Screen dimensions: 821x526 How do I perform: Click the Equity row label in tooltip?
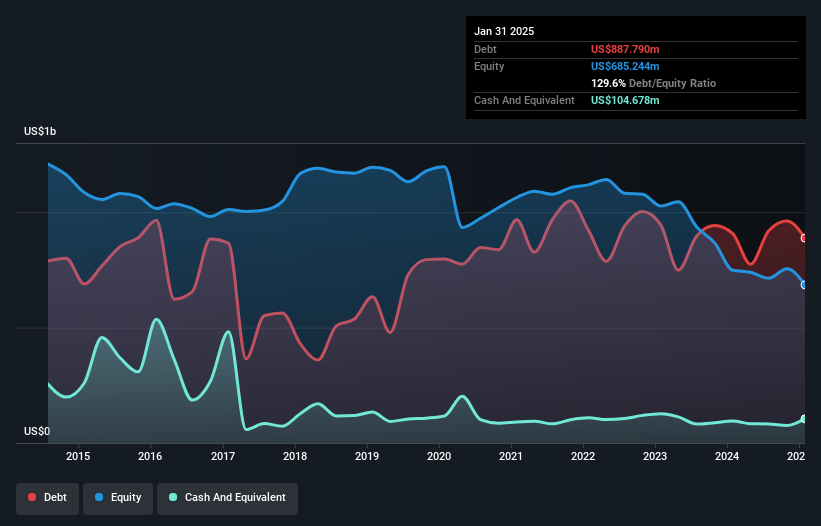click(489, 66)
